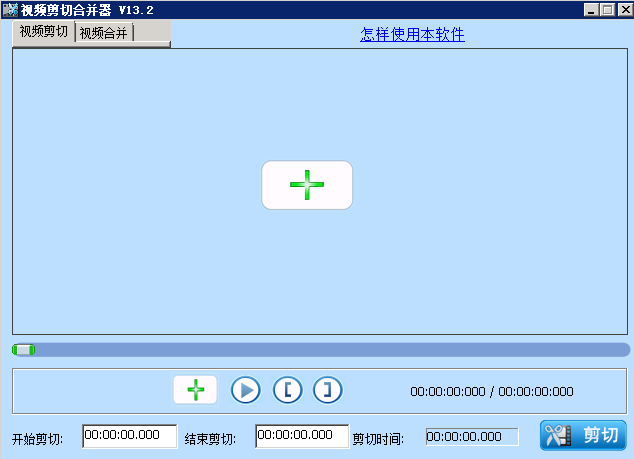The height and width of the screenshot is (459, 634).
Task: Click the playback time position display
Action: [492, 392]
